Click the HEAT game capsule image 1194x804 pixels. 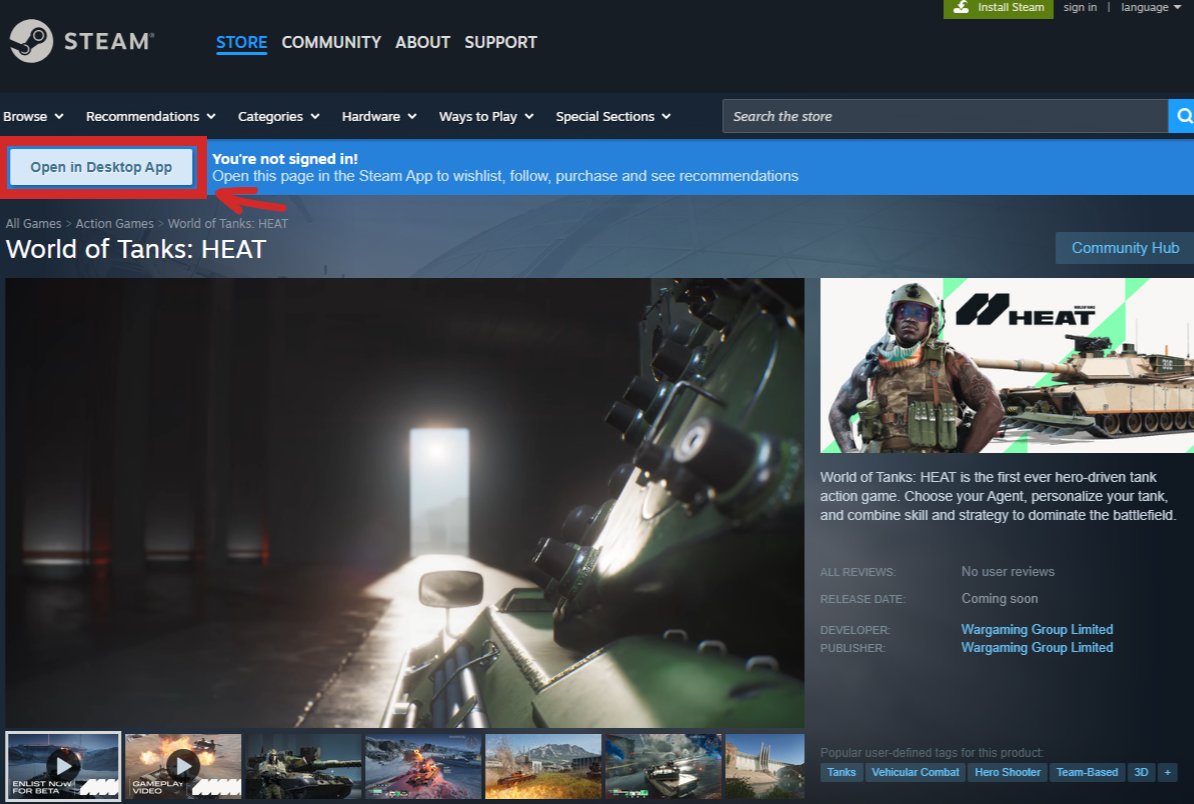click(x=1007, y=365)
